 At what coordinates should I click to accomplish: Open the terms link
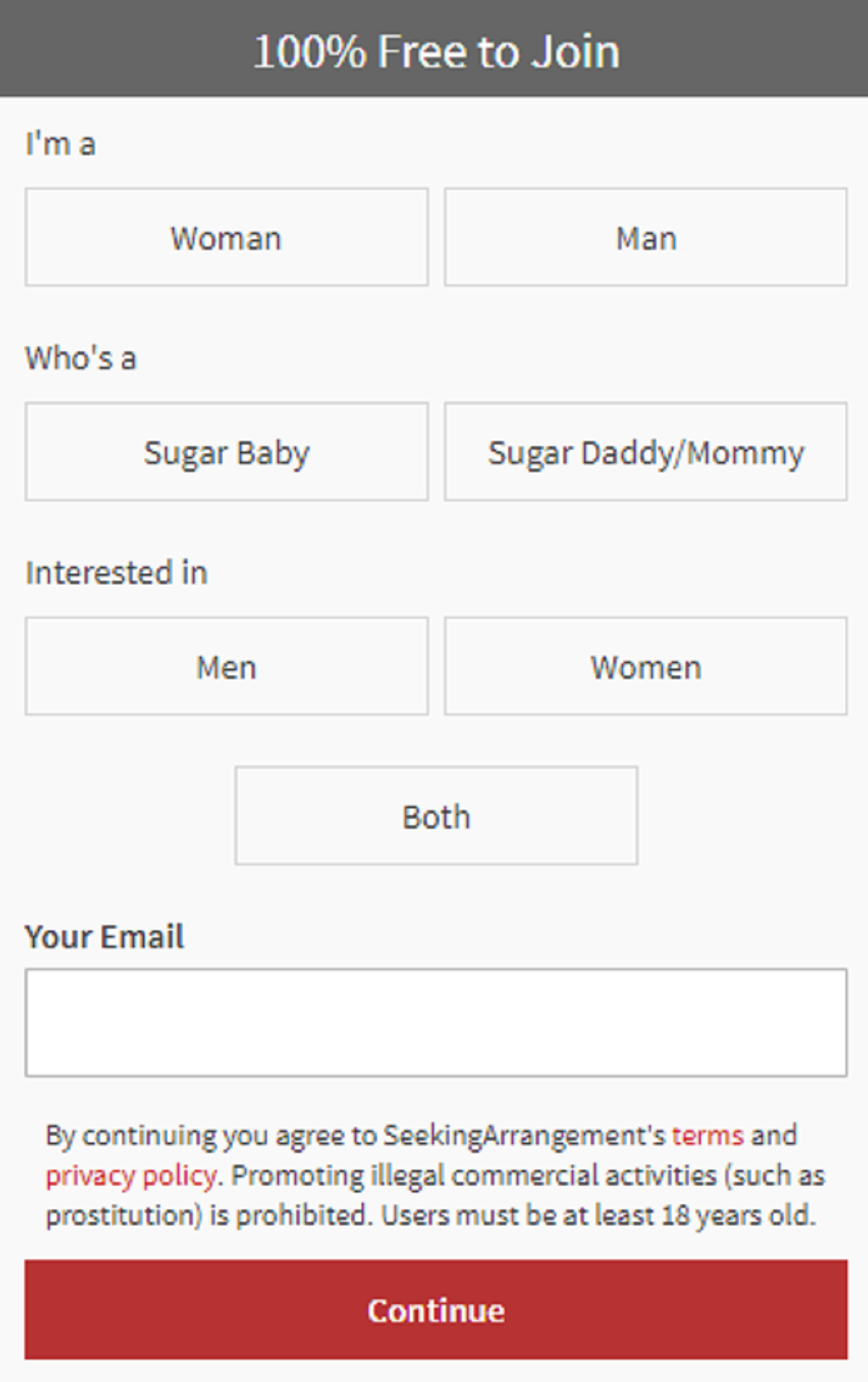707,1135
